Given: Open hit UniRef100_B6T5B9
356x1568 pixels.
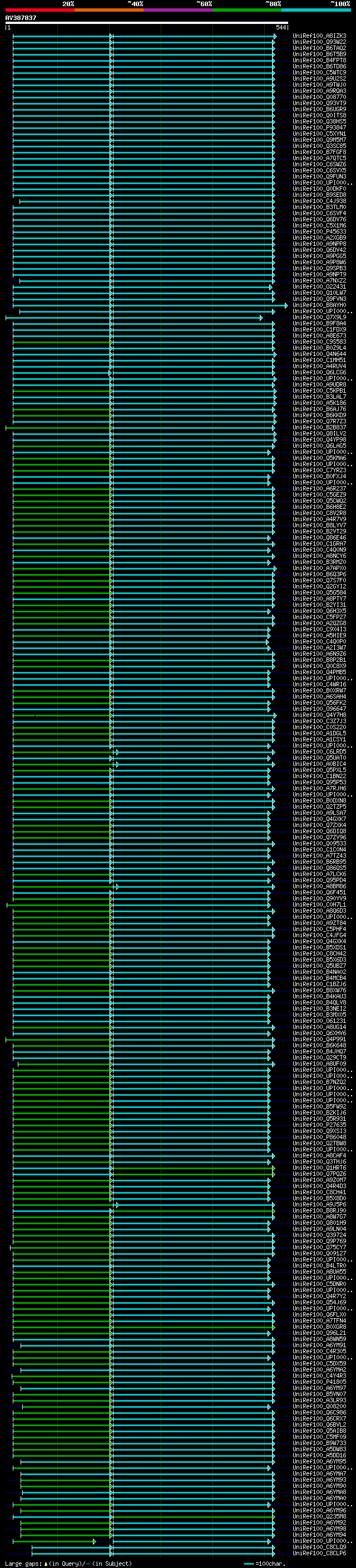Looking at the screenshot, I should tap(319, 54).
